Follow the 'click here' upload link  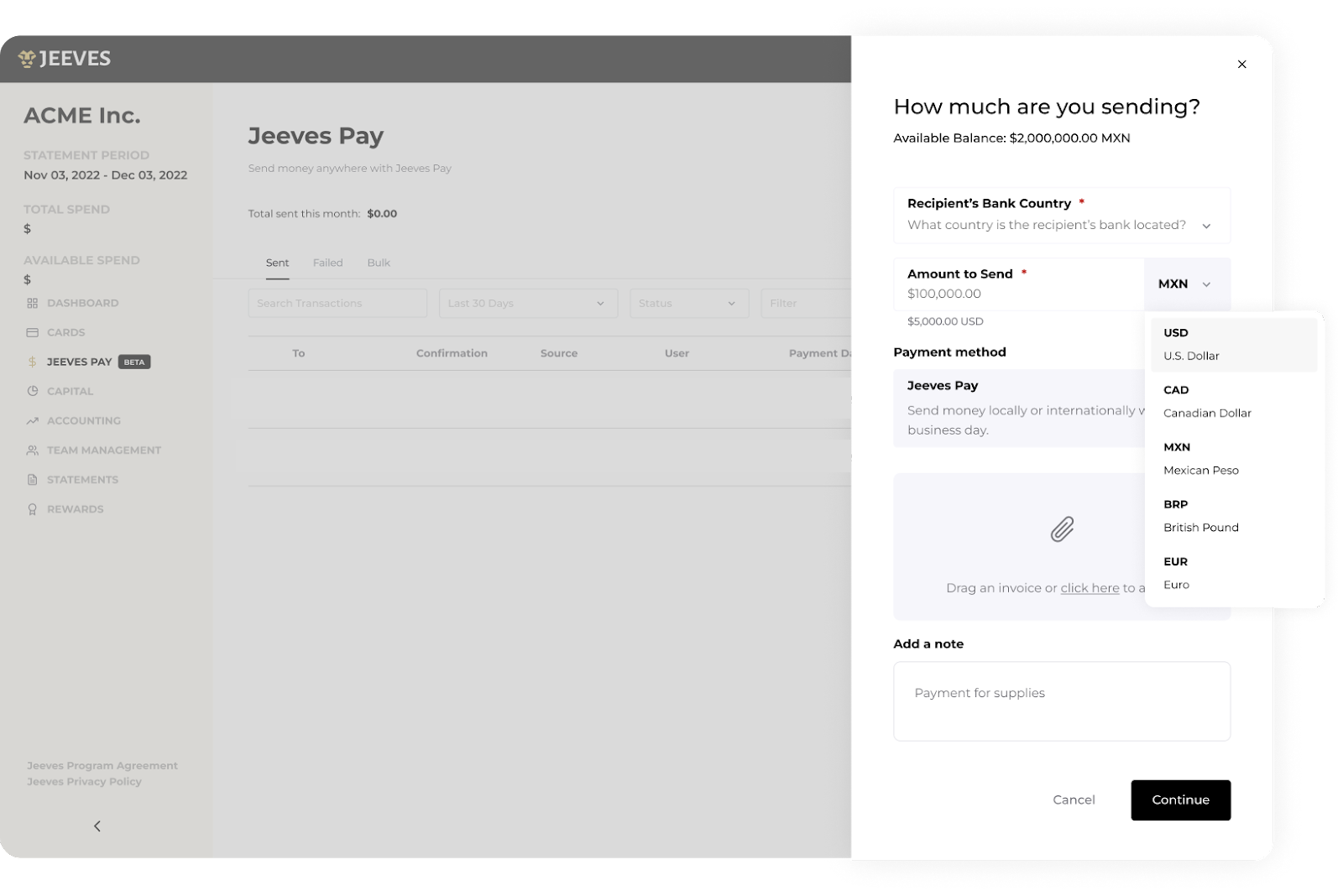coord(1090,588)
